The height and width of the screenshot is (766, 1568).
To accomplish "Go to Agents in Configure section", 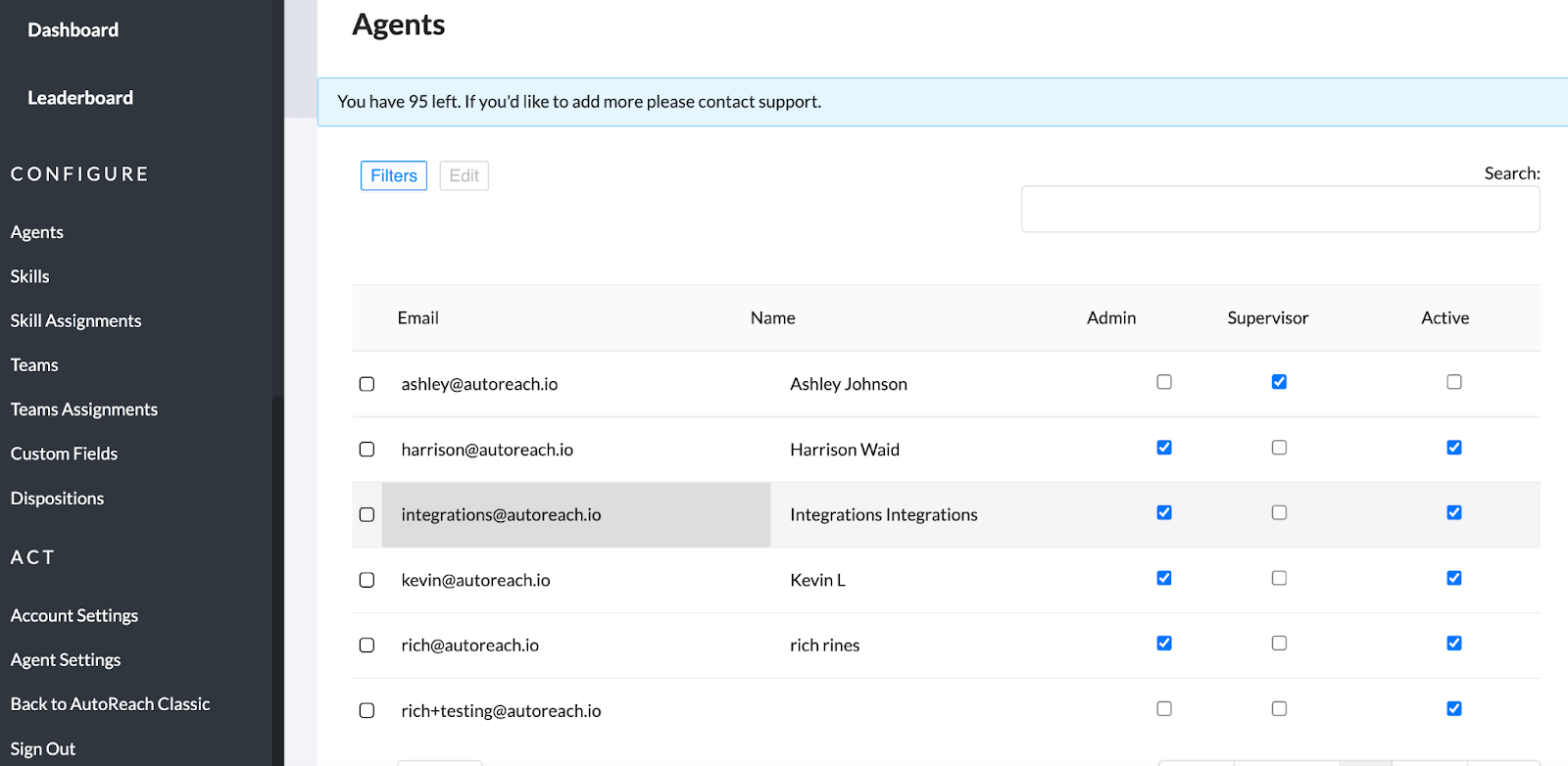I will click(37, 232).
